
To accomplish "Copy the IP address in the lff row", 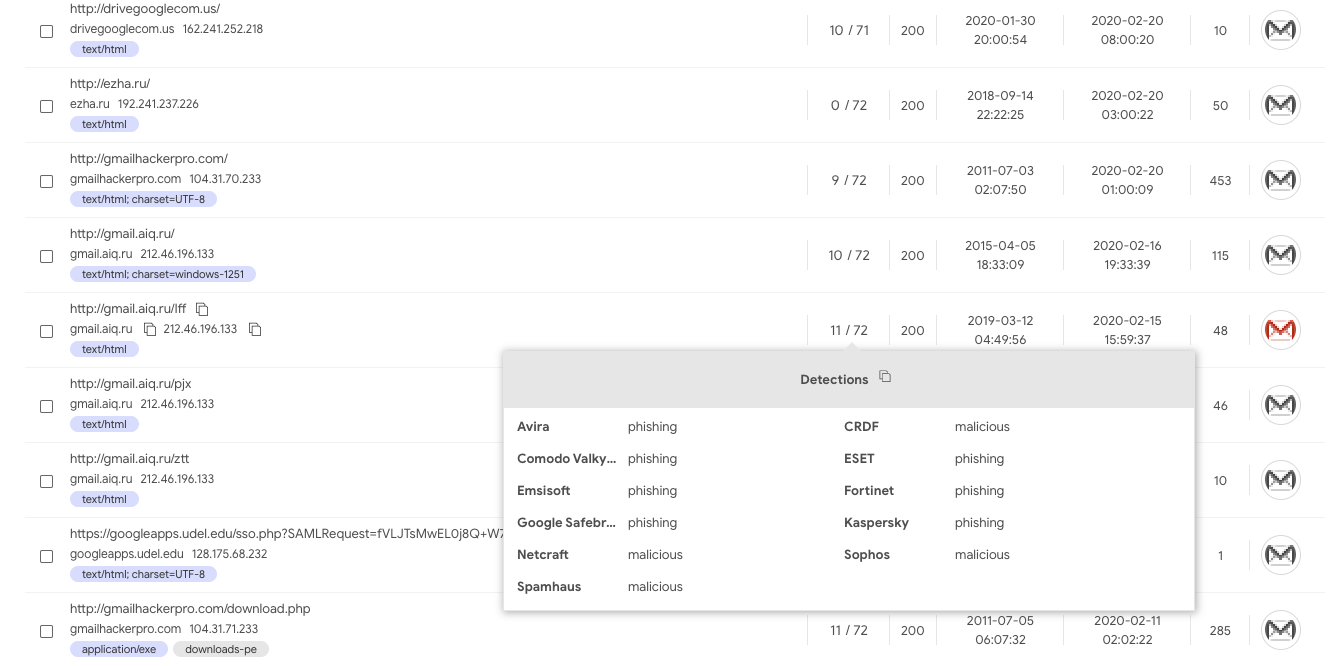I will [x=255, y=329].
